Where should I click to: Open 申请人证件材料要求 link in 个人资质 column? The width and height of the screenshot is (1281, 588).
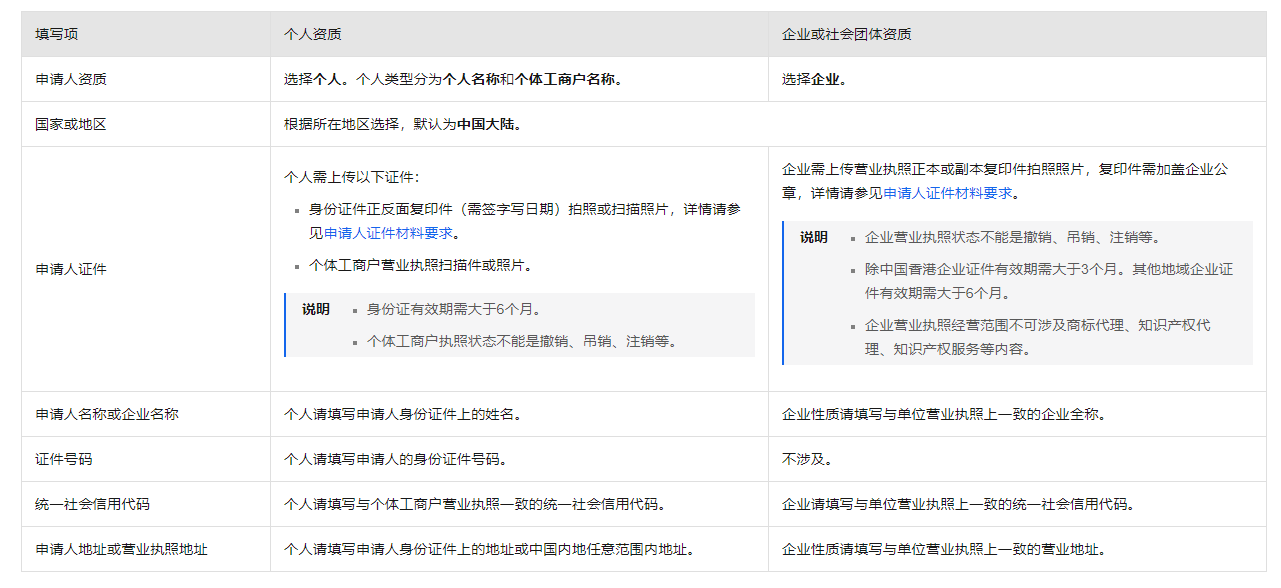pyautogui.click(x=388, y=233)
